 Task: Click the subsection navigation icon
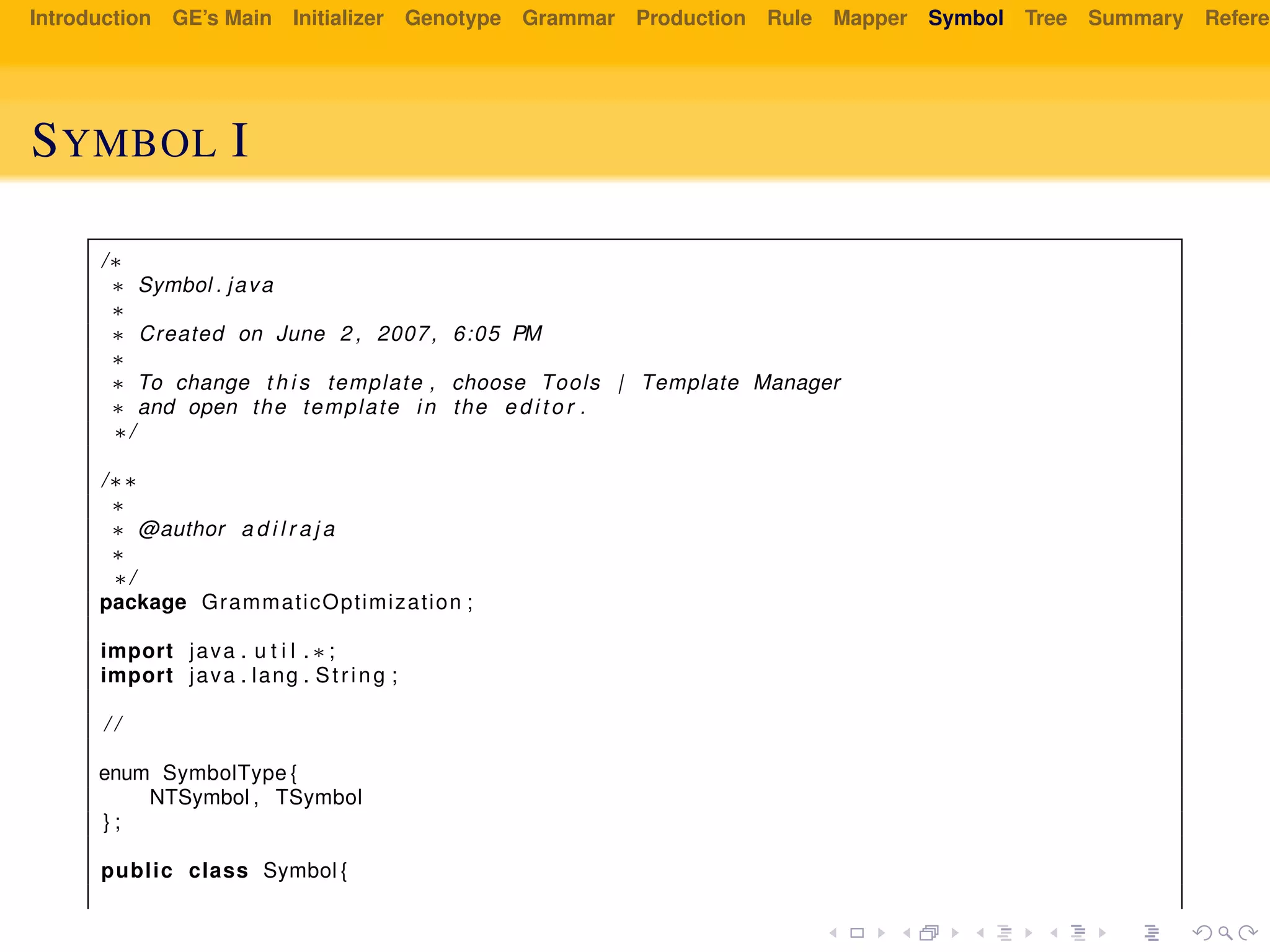point(1005,932)
